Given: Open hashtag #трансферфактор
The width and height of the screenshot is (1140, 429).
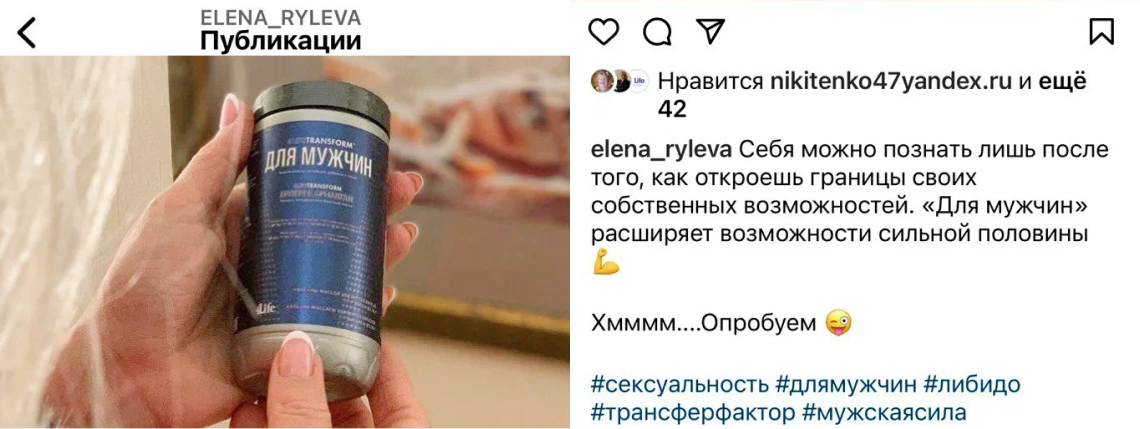Looking at the screenshot, I should pyautogui.click(x=693, y=414).
